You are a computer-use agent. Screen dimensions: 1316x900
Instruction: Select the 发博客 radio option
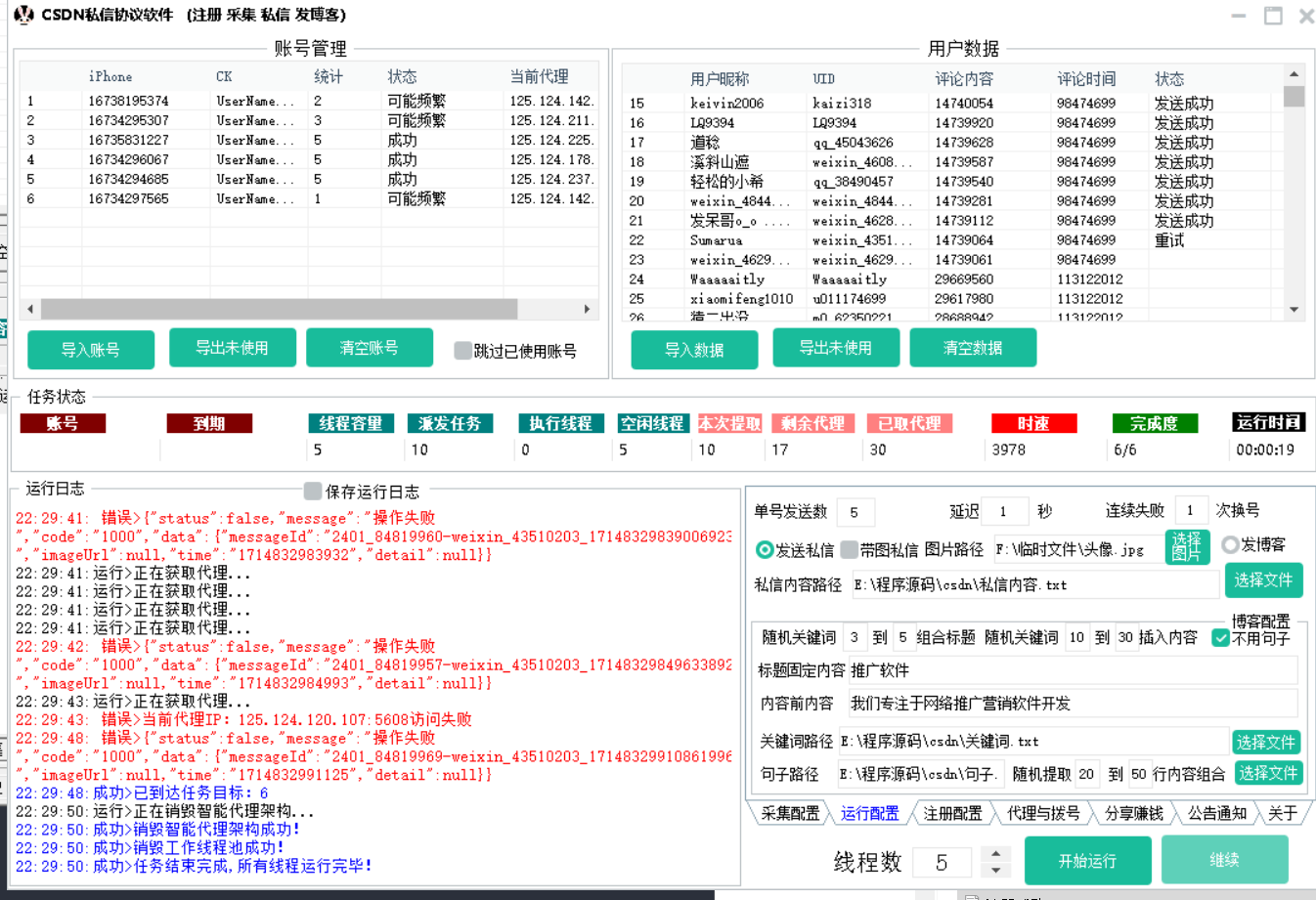pyautogui.click(x=1230, y=544)
